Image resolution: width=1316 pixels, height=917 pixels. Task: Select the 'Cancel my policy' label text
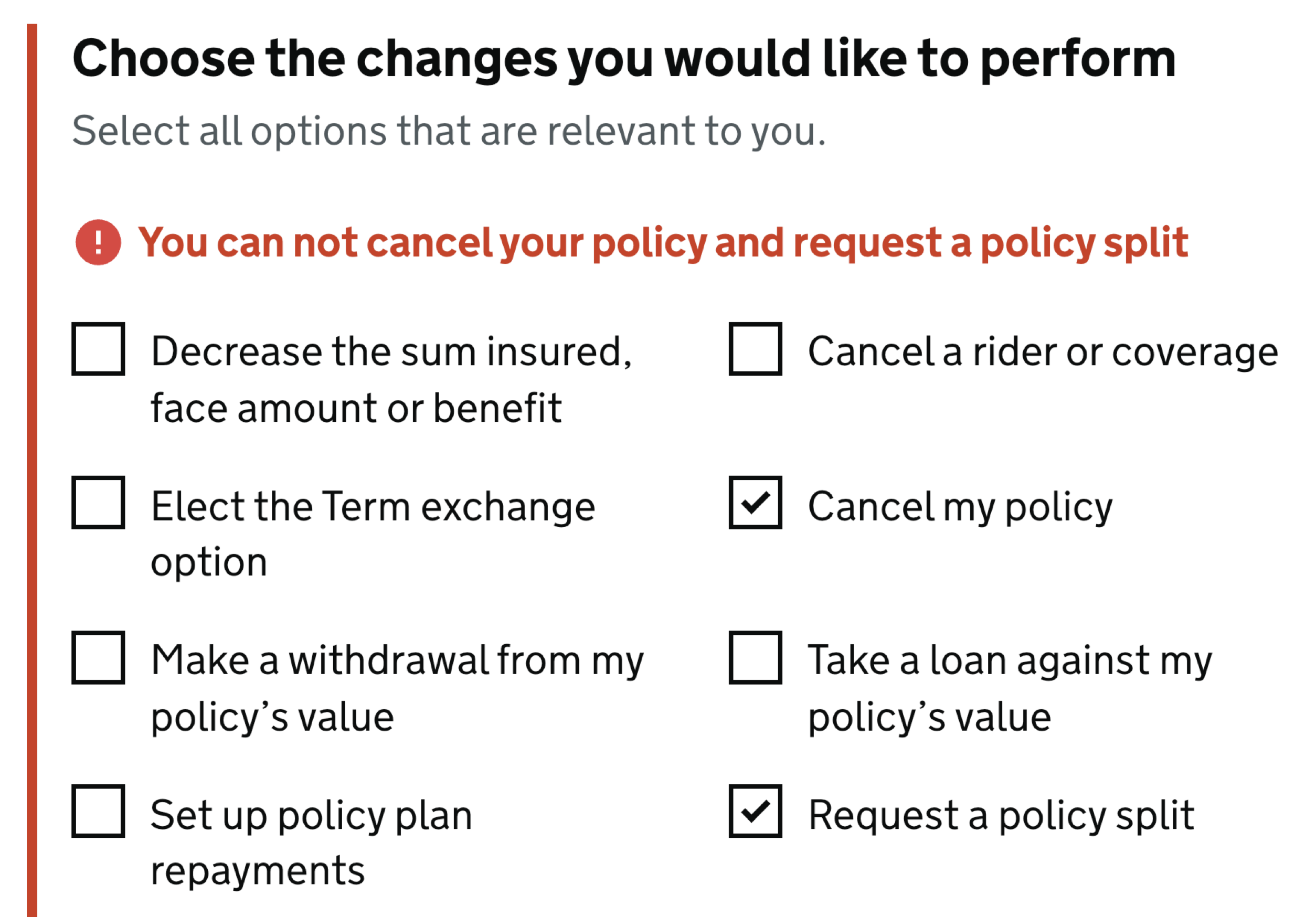point(958,506)
